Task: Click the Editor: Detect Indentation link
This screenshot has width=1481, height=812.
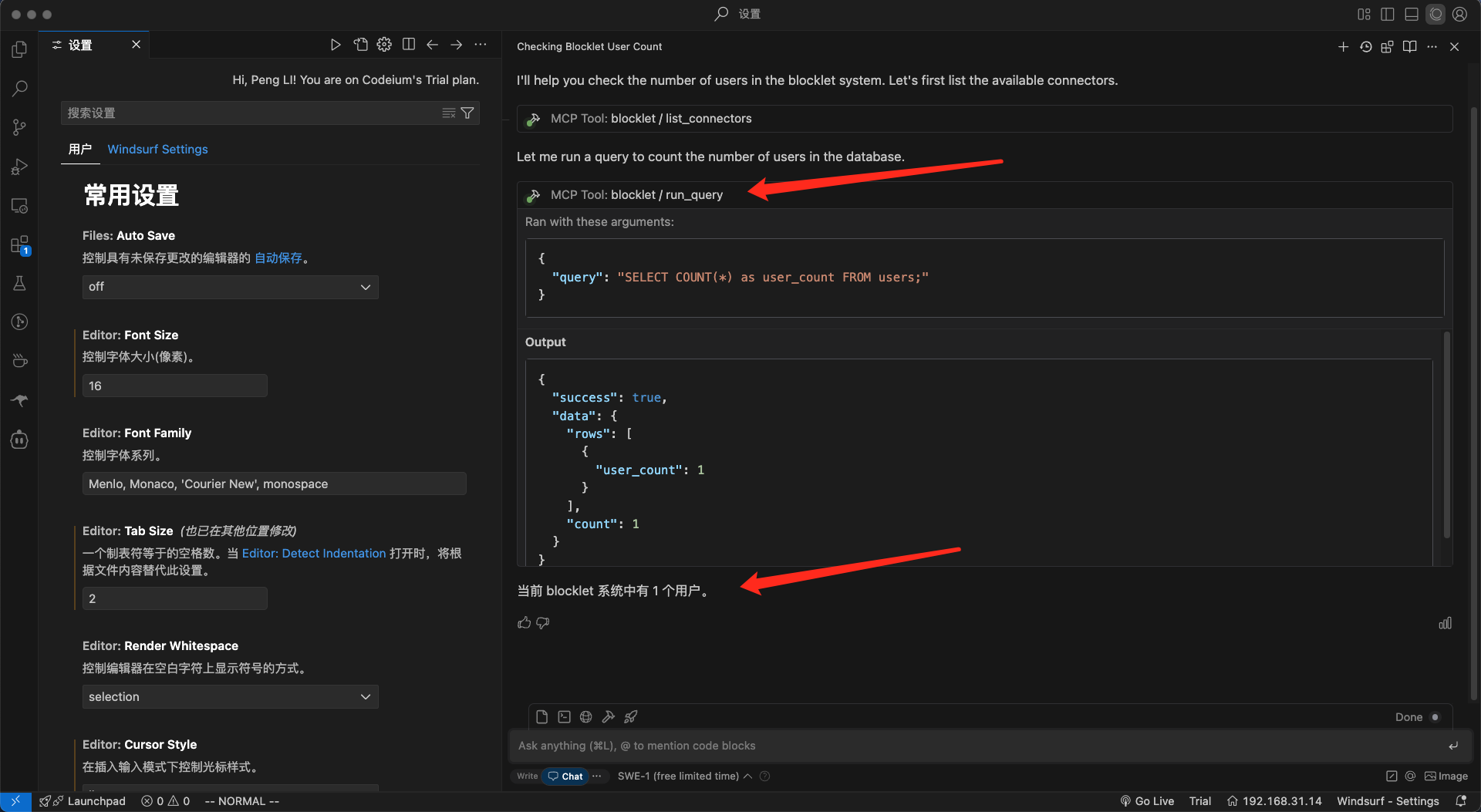Action: coord(313,554)
